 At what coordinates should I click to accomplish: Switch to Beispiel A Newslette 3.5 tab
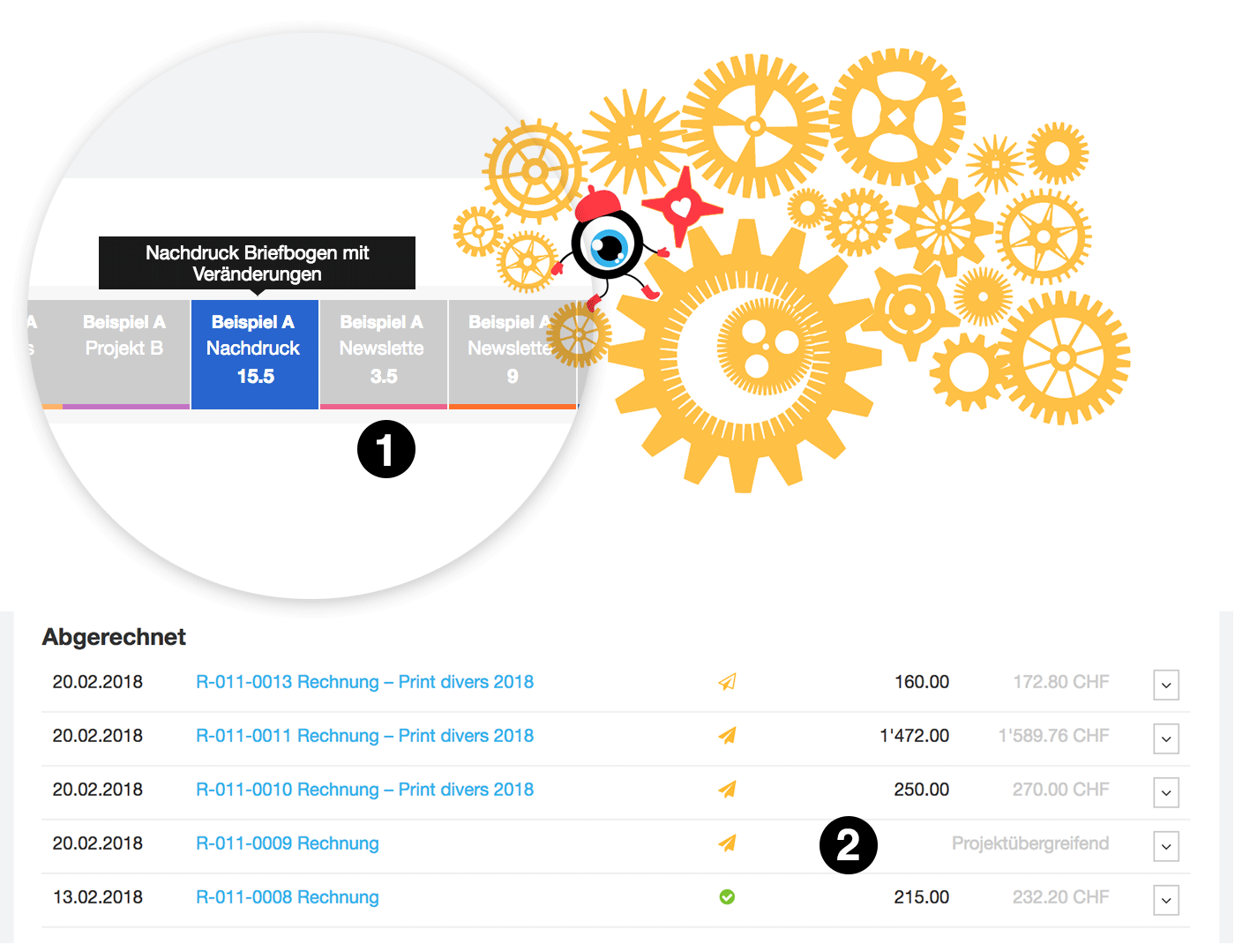384,354
